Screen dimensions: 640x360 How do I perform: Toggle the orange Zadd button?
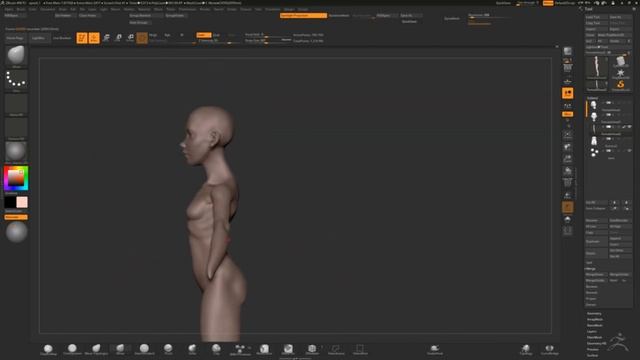tap(203, 35)
